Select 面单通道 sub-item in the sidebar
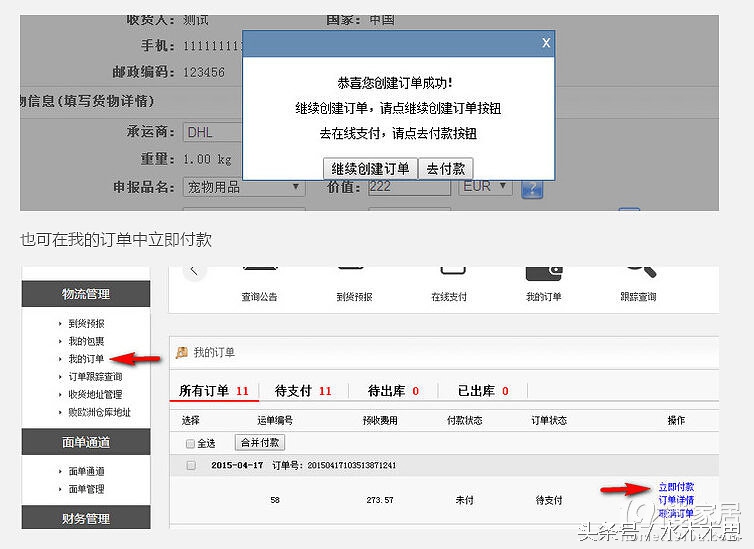This screenshot has width=754, height=549. 86,471
